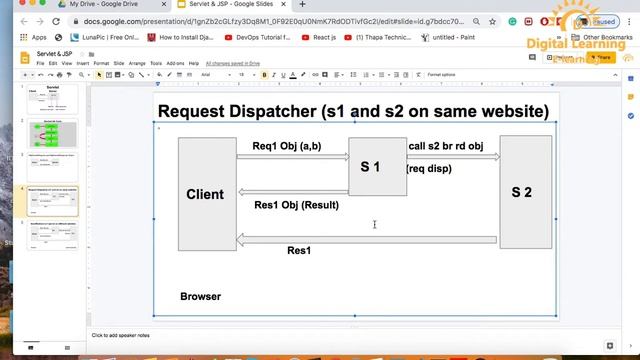
Task: Click decrease indent icon
Action: coord(396,75)
